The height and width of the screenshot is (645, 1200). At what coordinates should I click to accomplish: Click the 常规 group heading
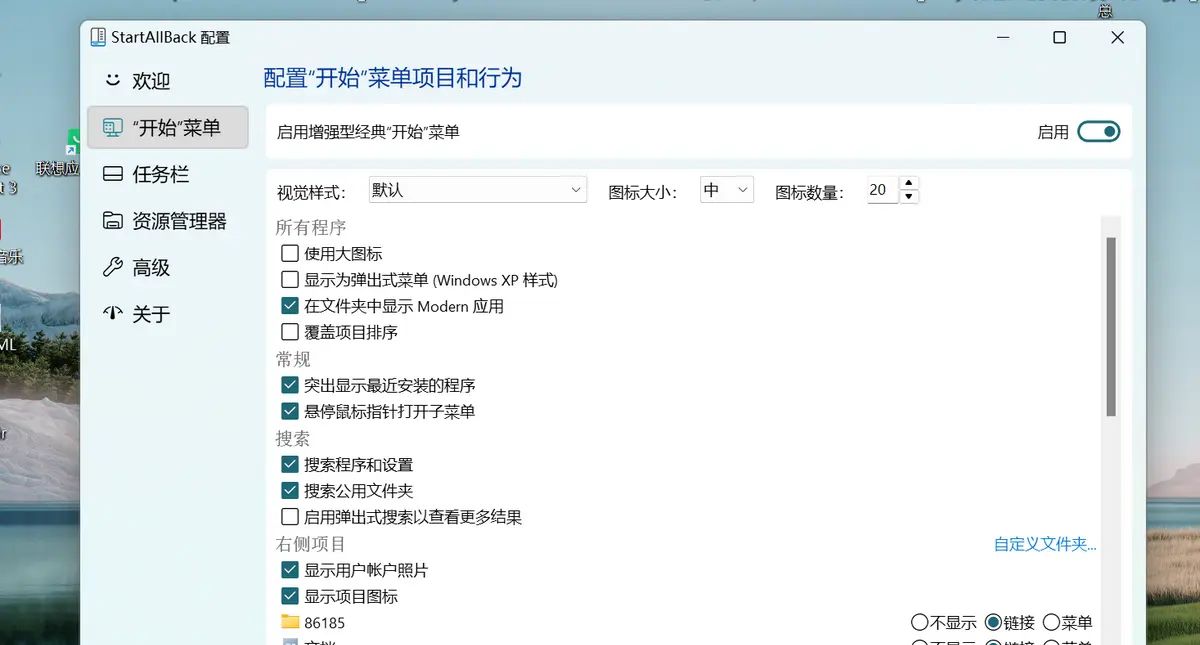coord(293,358)
